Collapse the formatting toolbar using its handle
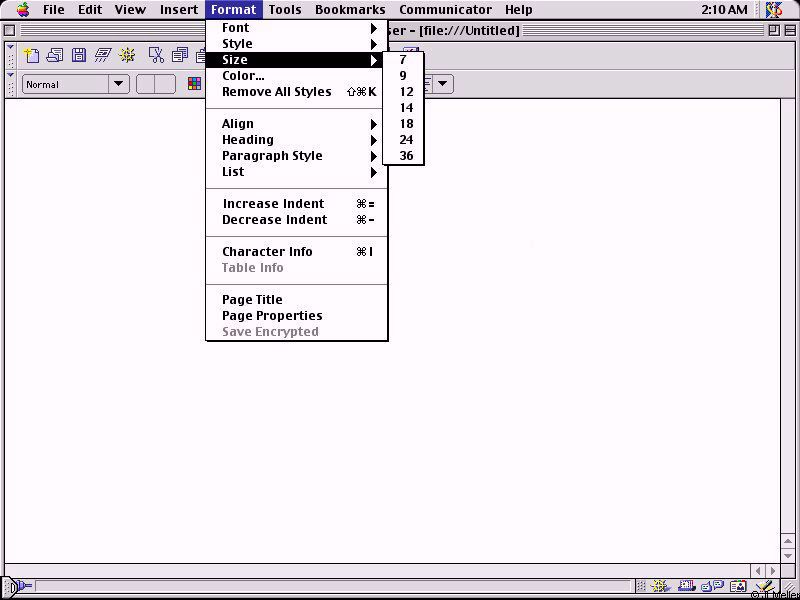This screenshot has width=800, height=600. click(11, 84)
